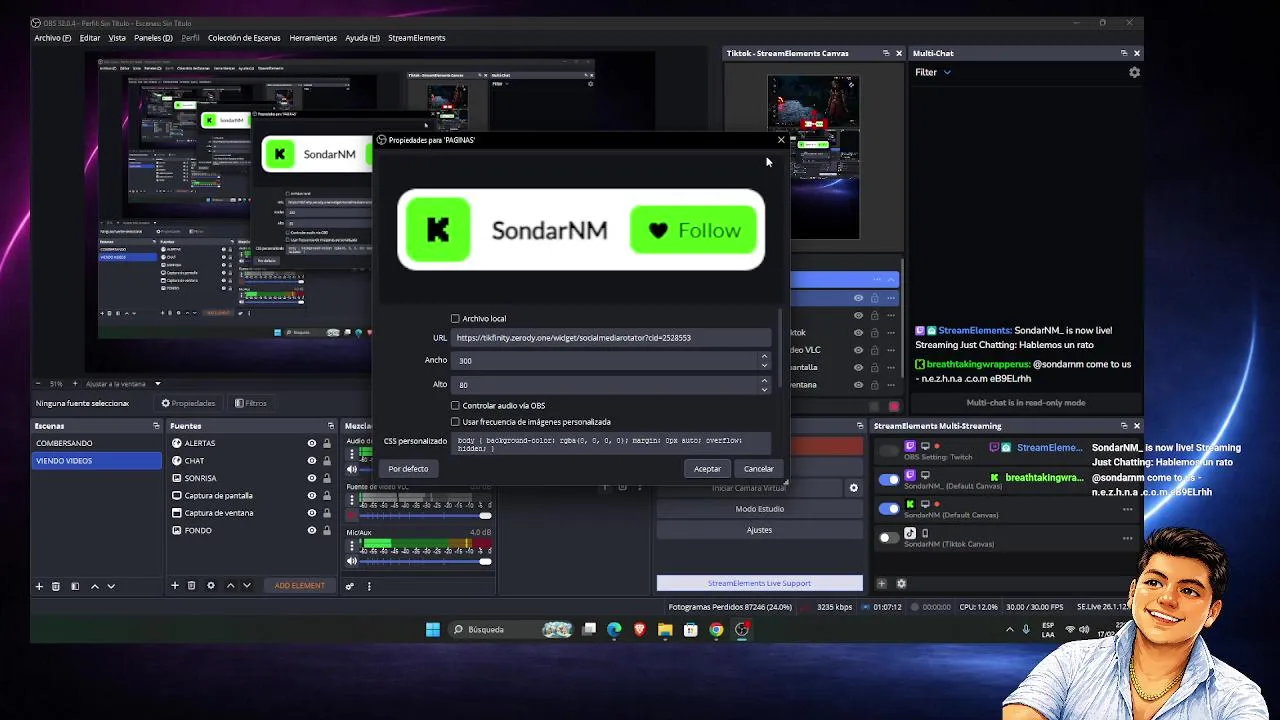The image size is (1280, 720).
Task: Toggle SondarNM Default Canvas Kick streaming switch
Action: (x=888, y=509)
